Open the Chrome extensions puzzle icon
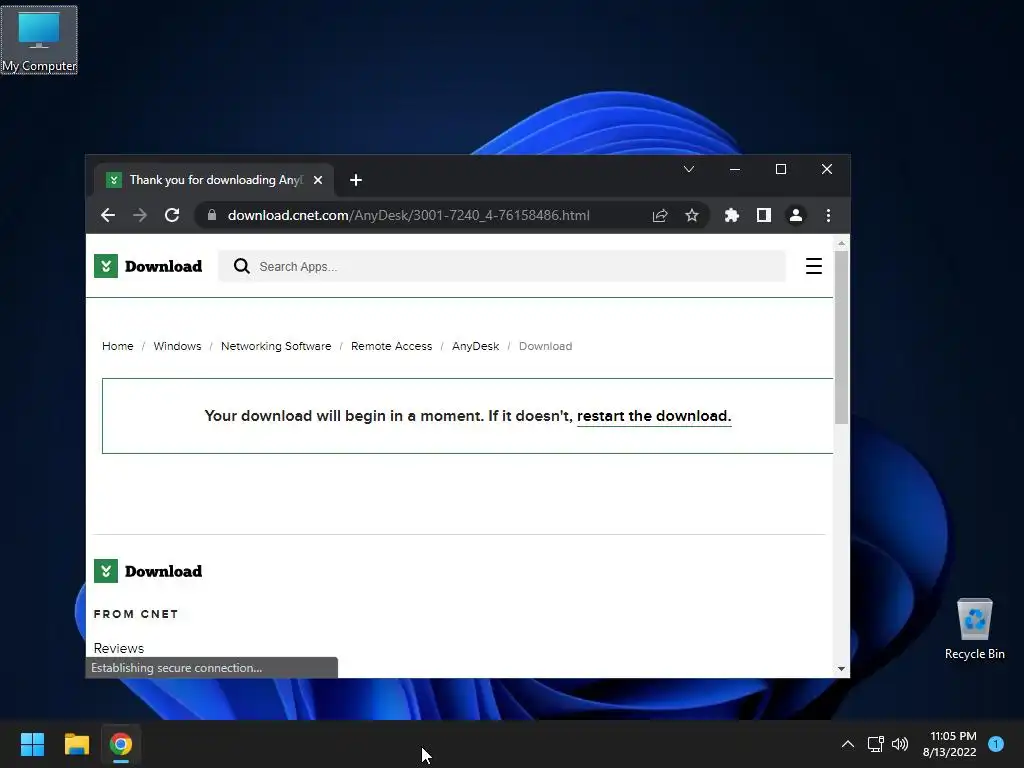Viewport: 1024px width, 768px height. (x=731, y=216)
